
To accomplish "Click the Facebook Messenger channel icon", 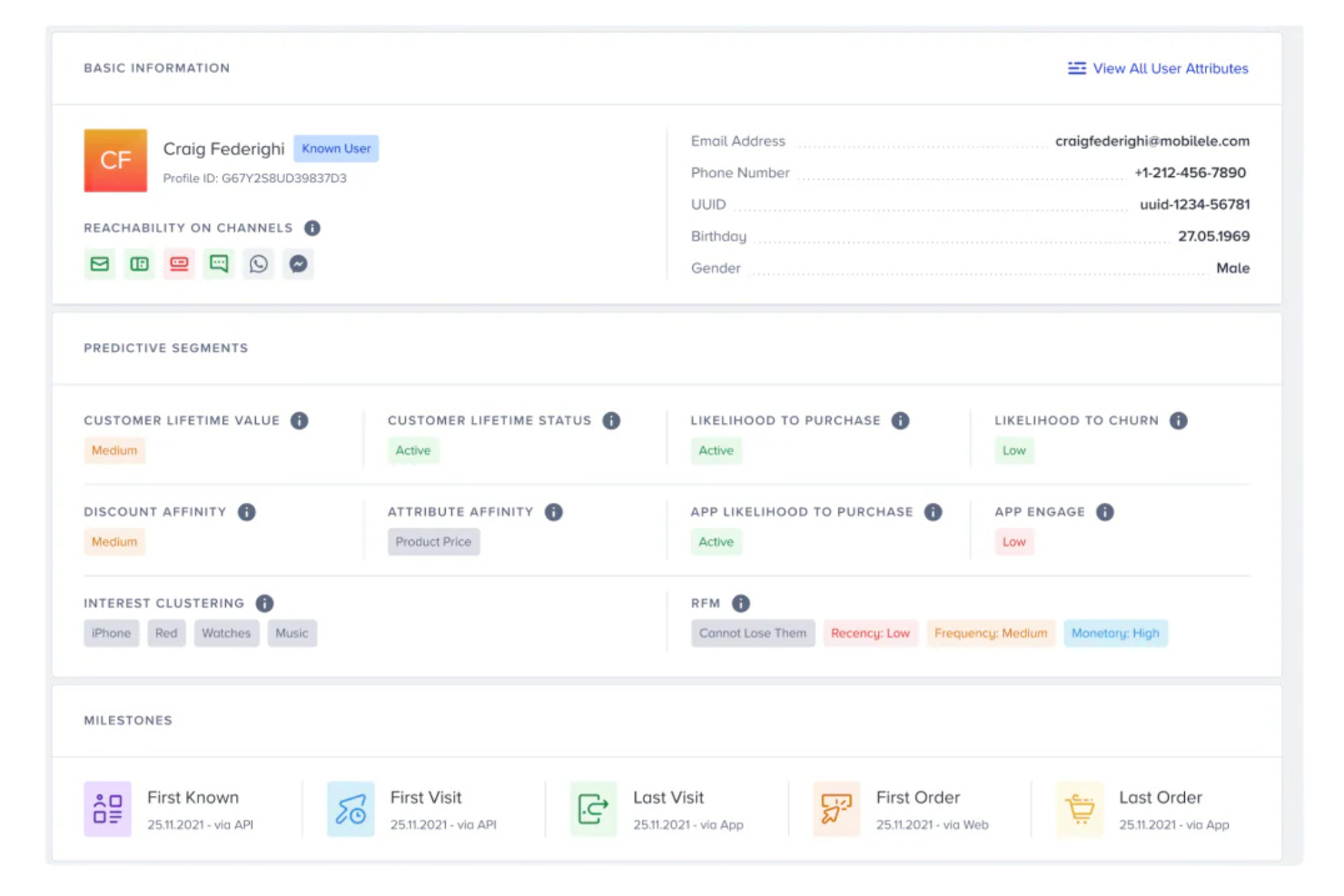I will 298,263.
